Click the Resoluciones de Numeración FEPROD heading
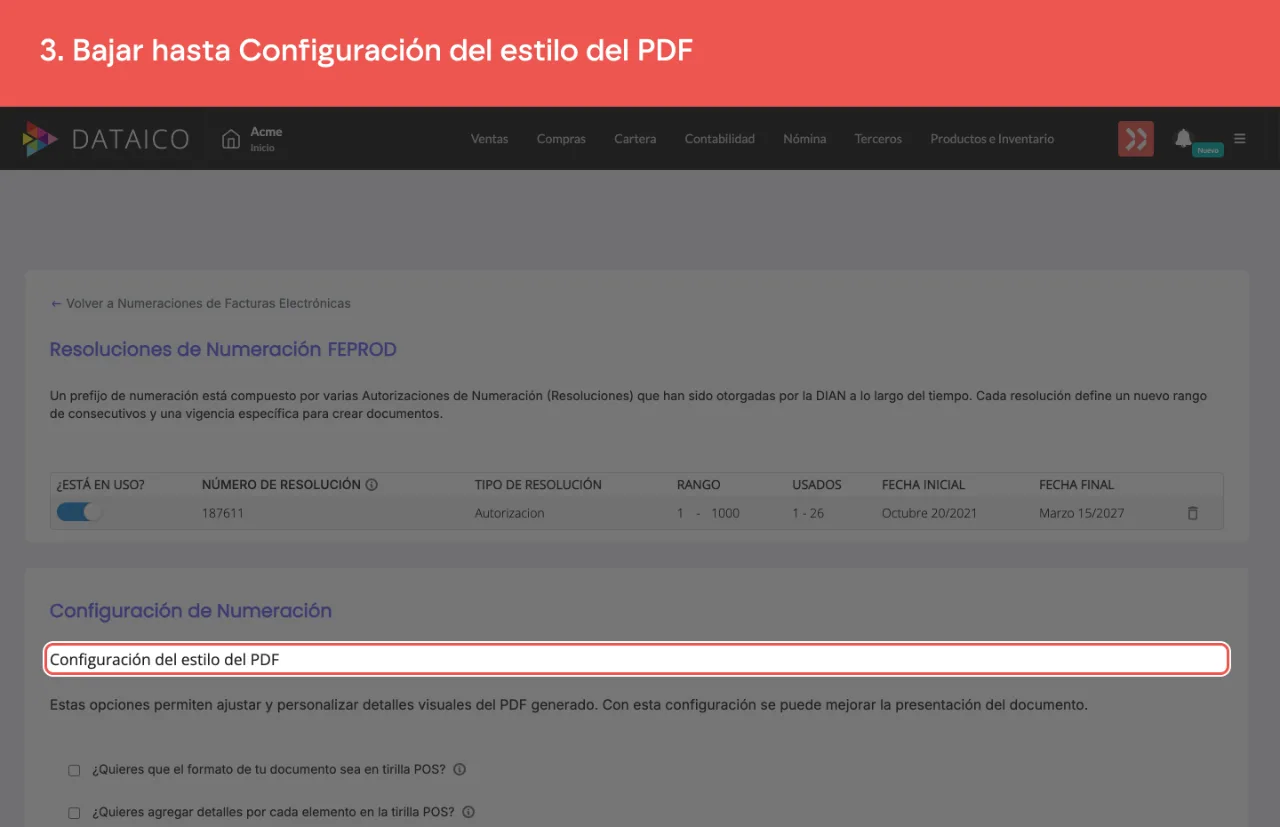The image size is (1280, 827). point(223,350)
